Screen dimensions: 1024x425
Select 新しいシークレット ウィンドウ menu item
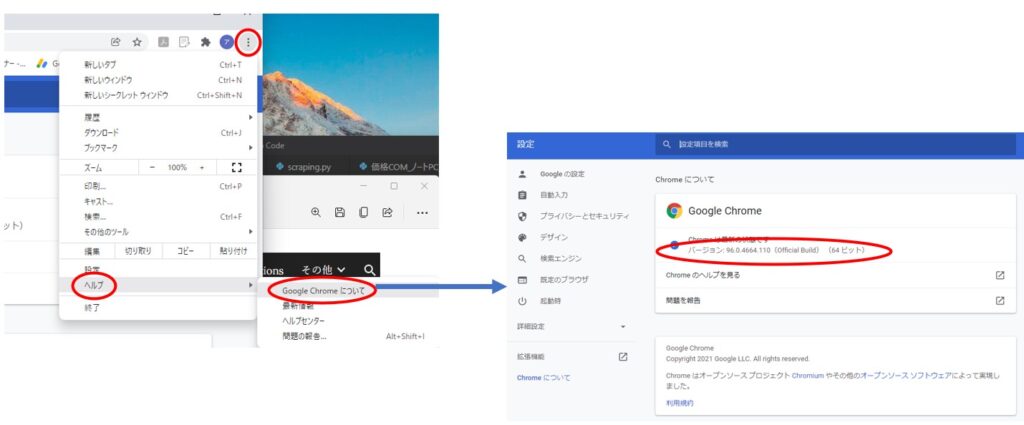157,95
